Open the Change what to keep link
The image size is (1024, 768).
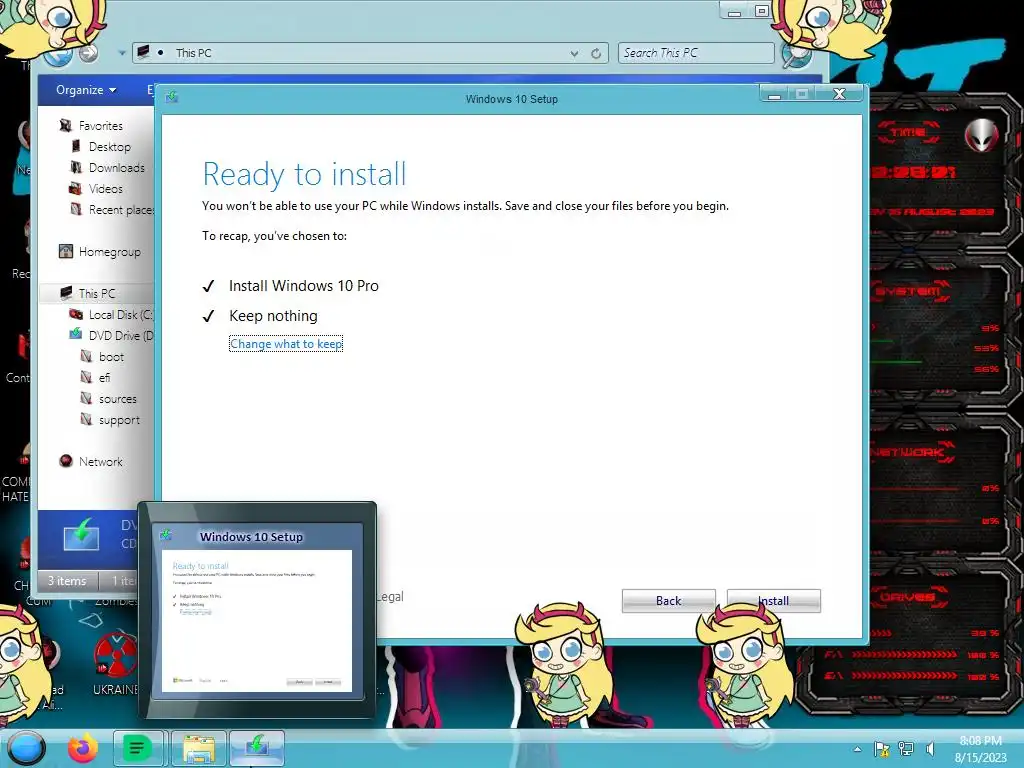(x=286, y=344)
